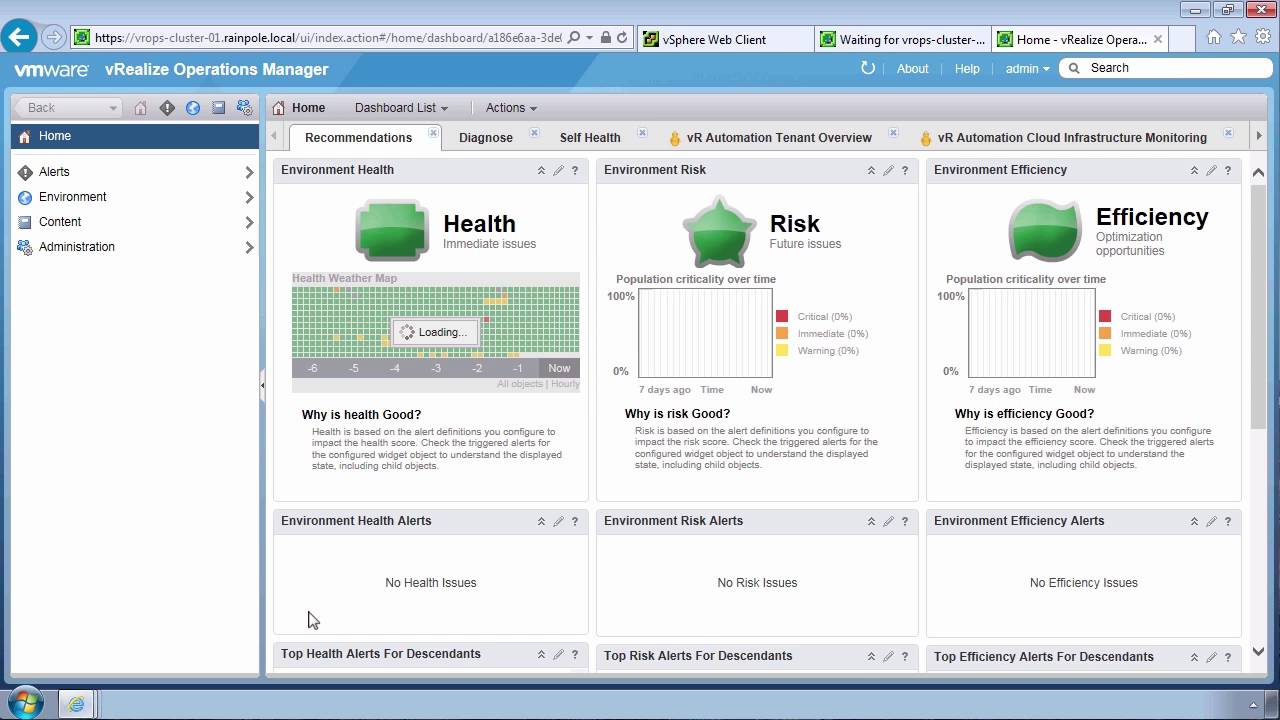Open Environment via the globe toolbar icon
The width and height of the screenshot is (1280, 720).
pyautogui.click(x=193, y=108)
